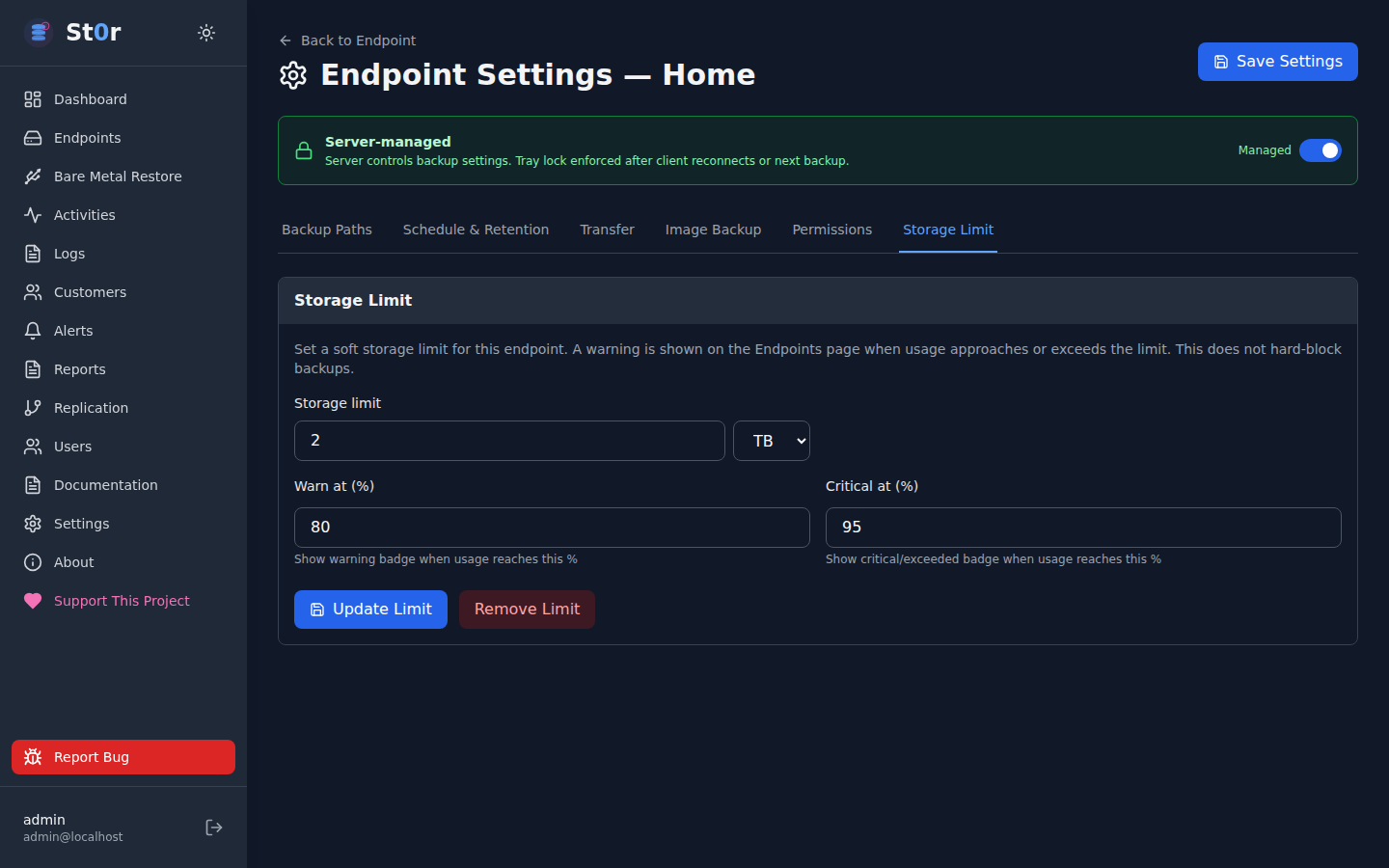Click the Bare Metal Restore plug icon

(x=33, y=176)
